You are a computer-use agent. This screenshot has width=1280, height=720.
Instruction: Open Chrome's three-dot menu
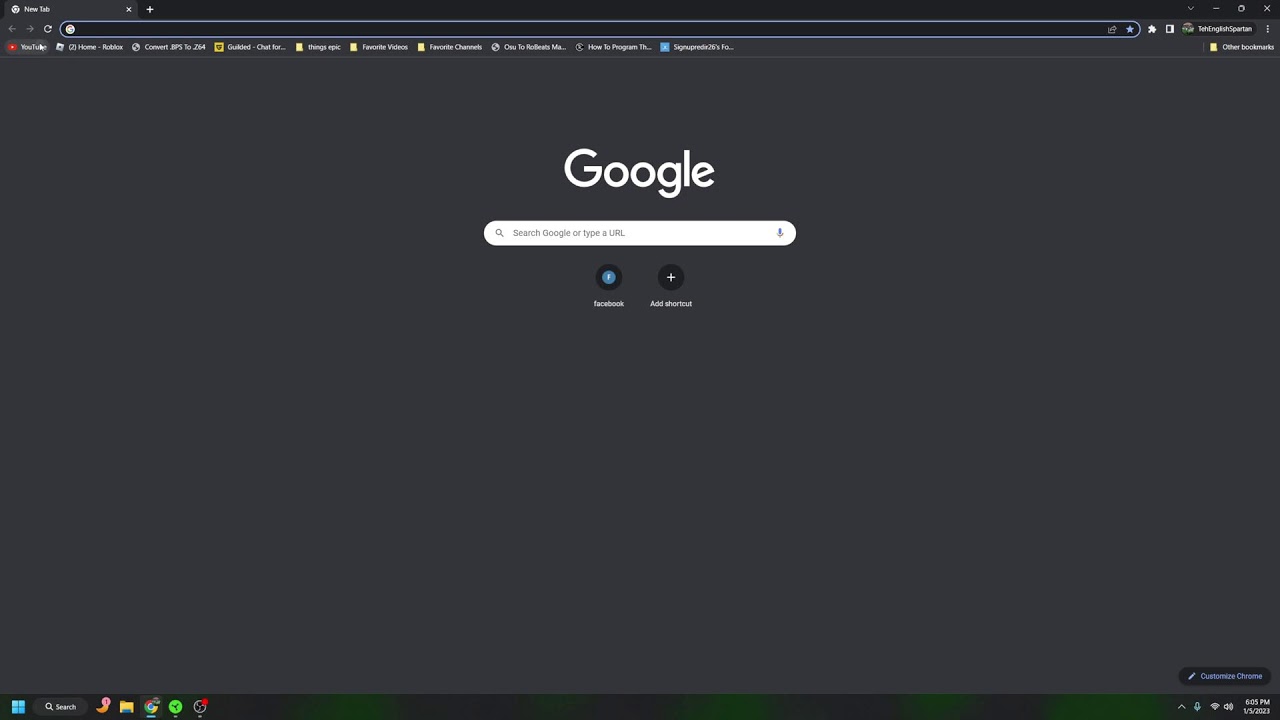(1268, 29)
